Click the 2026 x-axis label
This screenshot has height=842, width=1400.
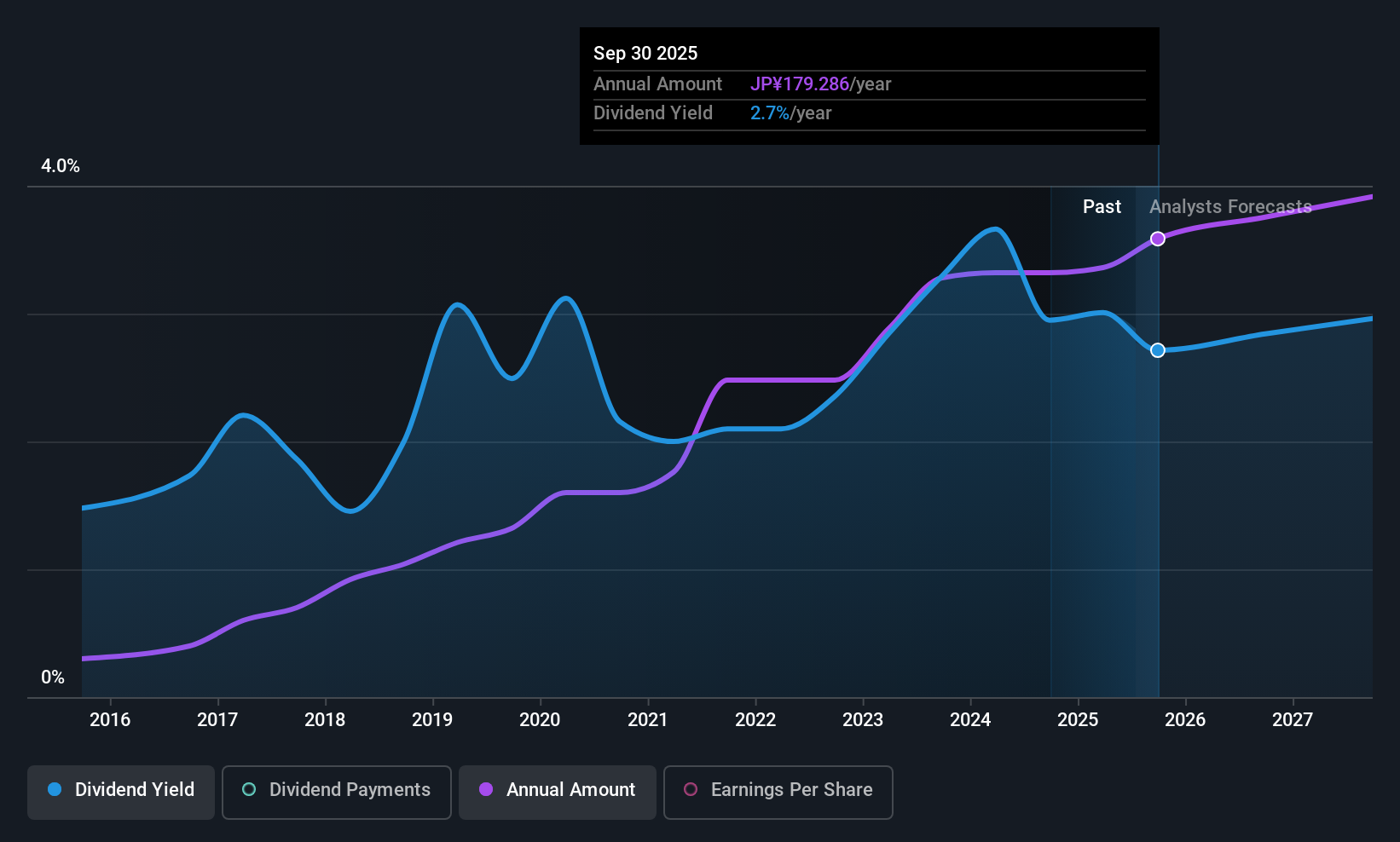pos(1185,719)
